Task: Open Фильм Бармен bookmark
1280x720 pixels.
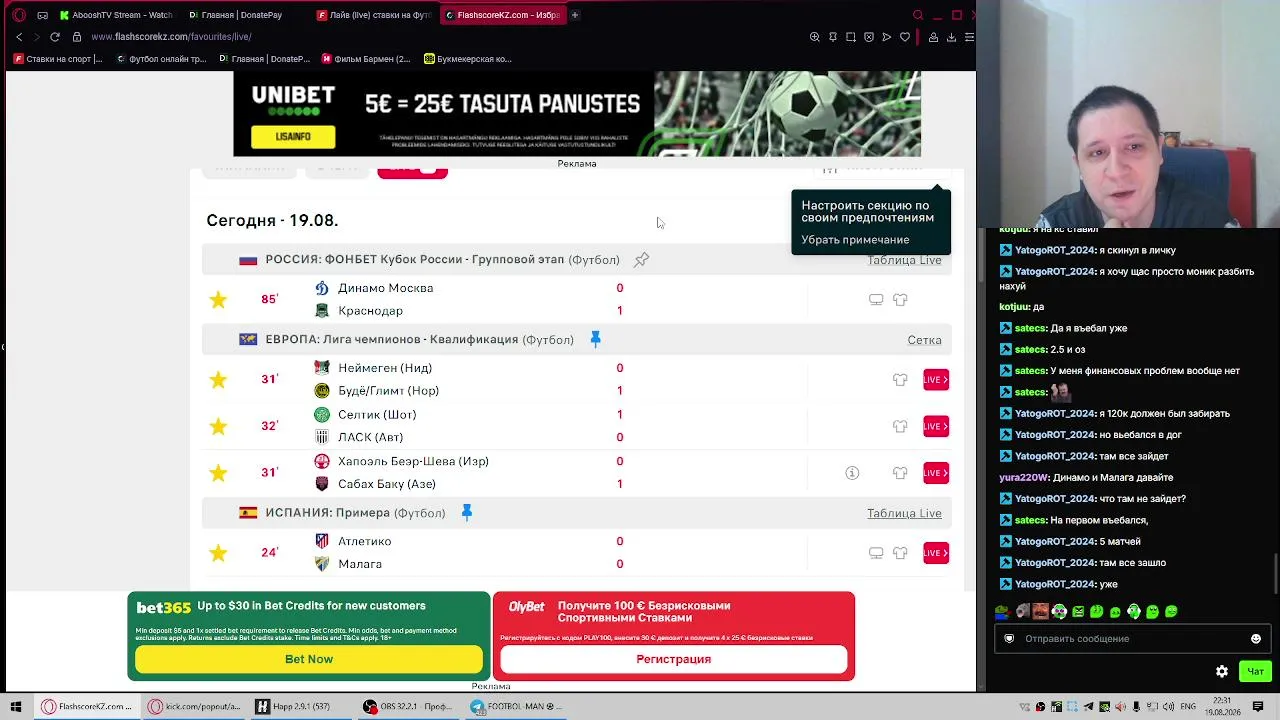Action: click(365, 59)
